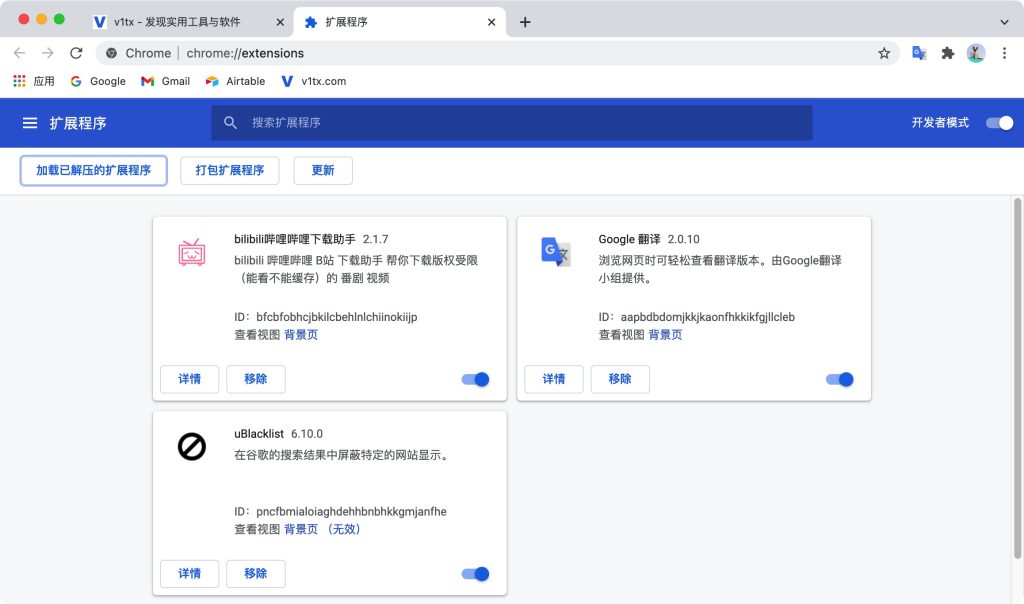The height and width of the screenshot is (604, 1024).
Task: Click the search magnifier icon in the extensions bar
Action: 230,122
